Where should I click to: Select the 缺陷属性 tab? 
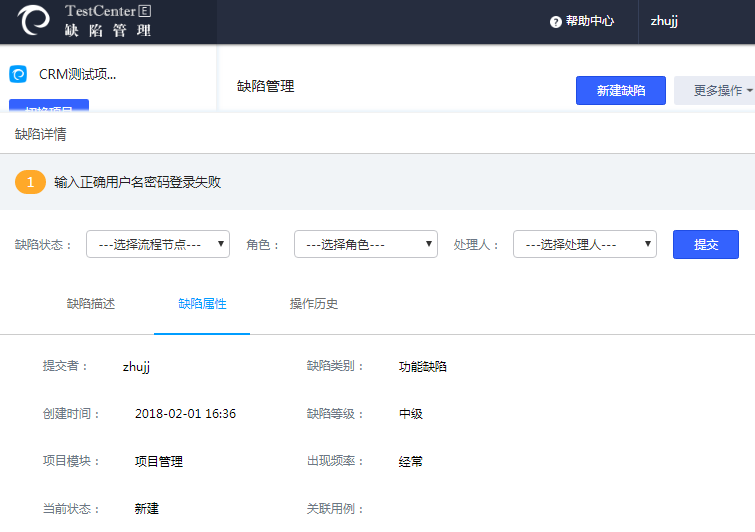[202, 304]
